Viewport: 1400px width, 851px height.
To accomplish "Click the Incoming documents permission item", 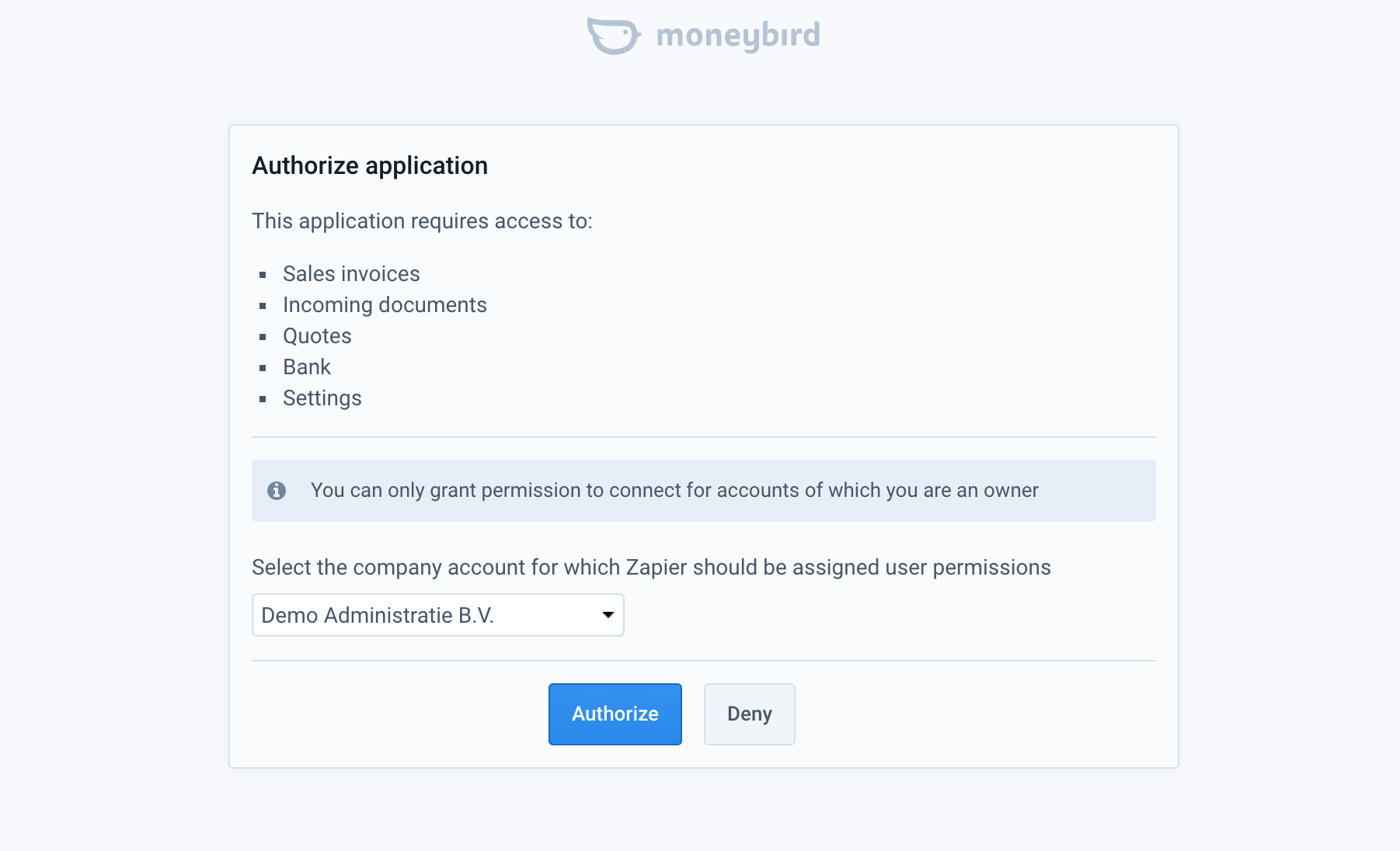I will coord(385,305).
